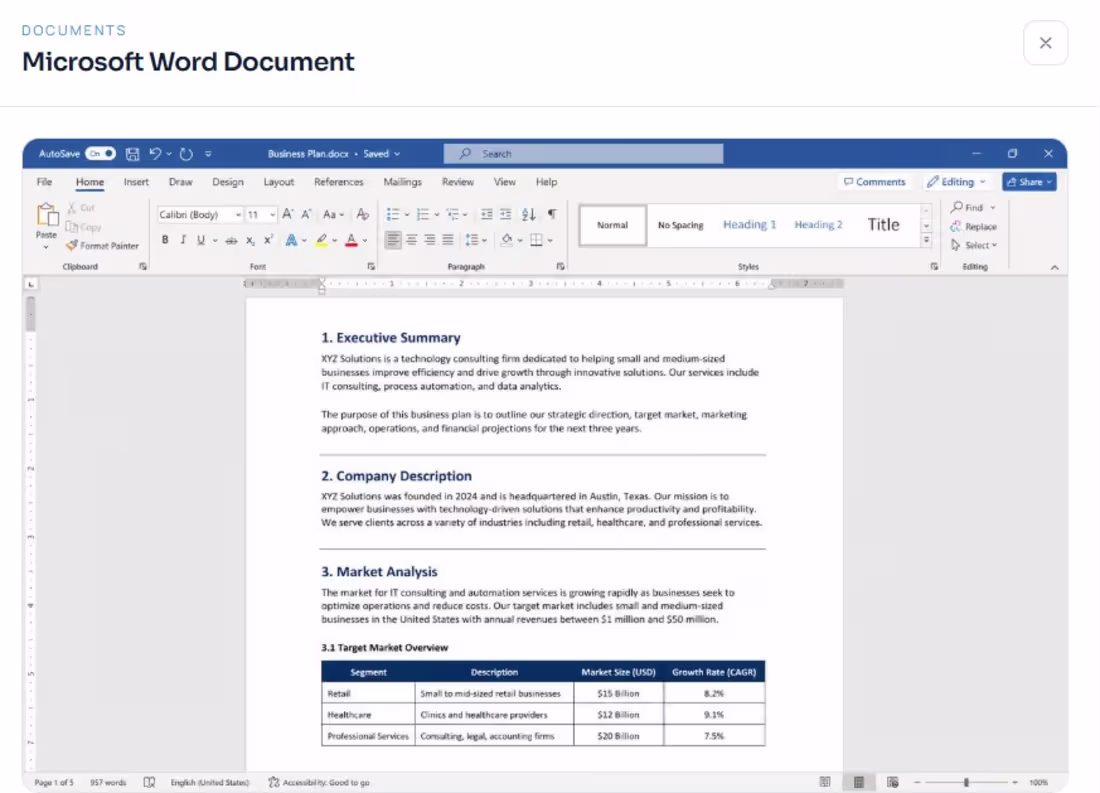This screenshot has width=1100, height=793.
Task: Switch to the Review tab
Action: pos(457,182)
